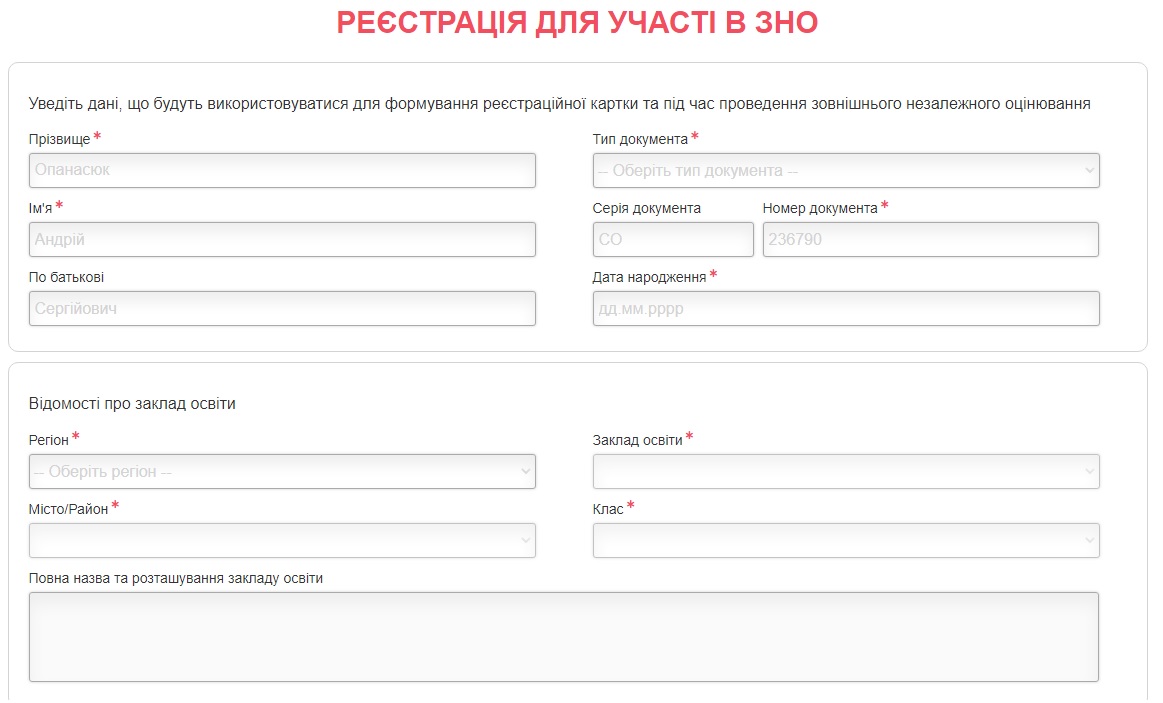The width and height of the screenshot is (1163, 703).
Task: Open the Регіон region dropdown
Action: [x=280, y=471]
